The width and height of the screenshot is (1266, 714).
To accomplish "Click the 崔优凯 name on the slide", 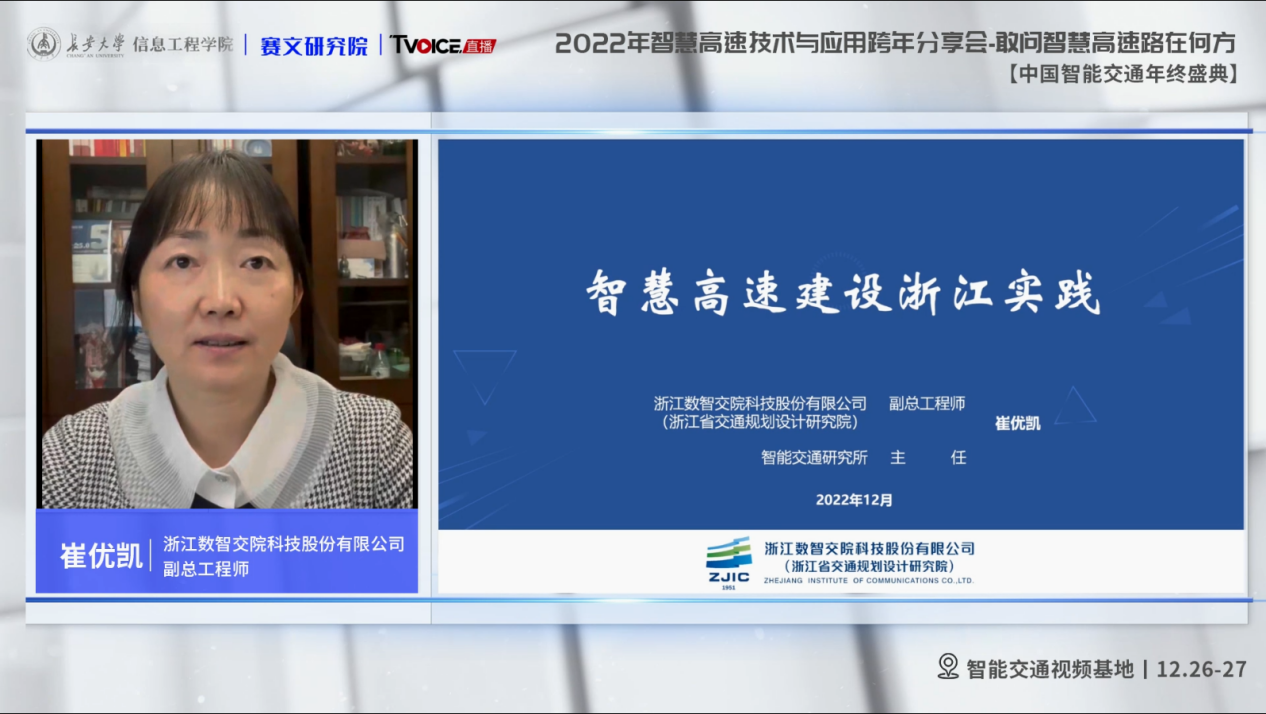I will point(1017,423).
